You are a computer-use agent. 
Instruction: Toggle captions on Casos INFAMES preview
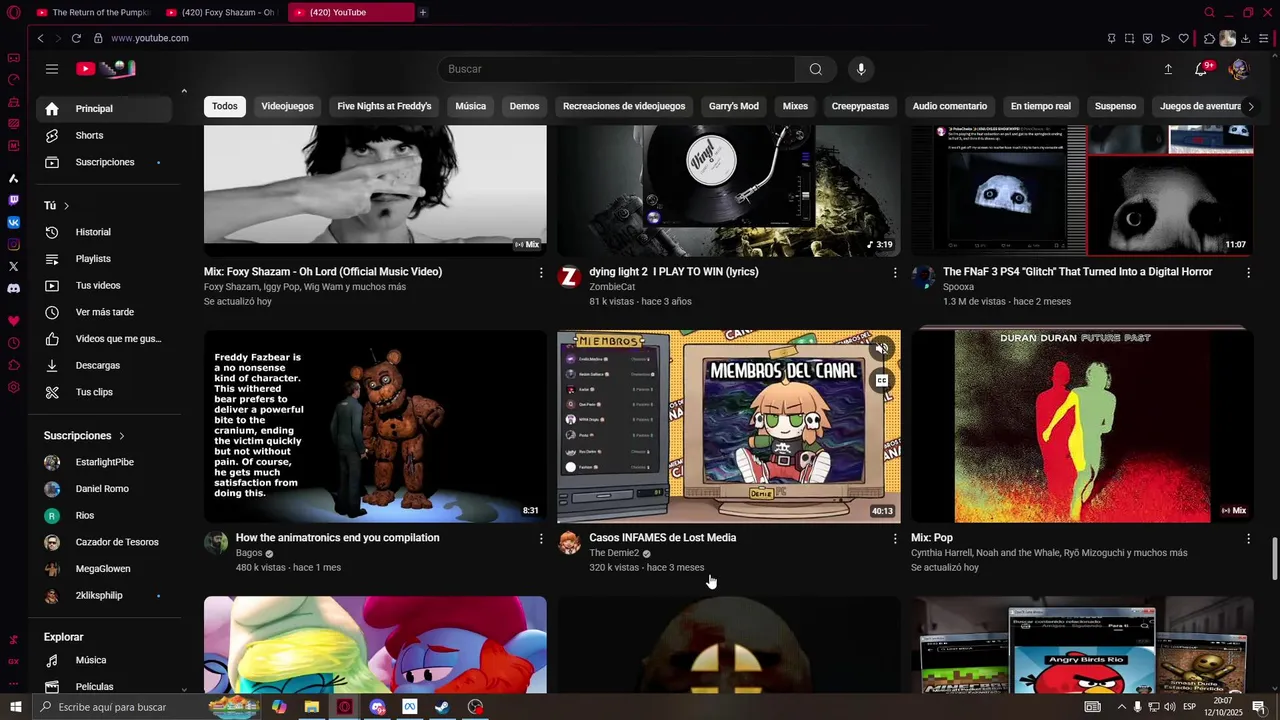tap(881, 380)
